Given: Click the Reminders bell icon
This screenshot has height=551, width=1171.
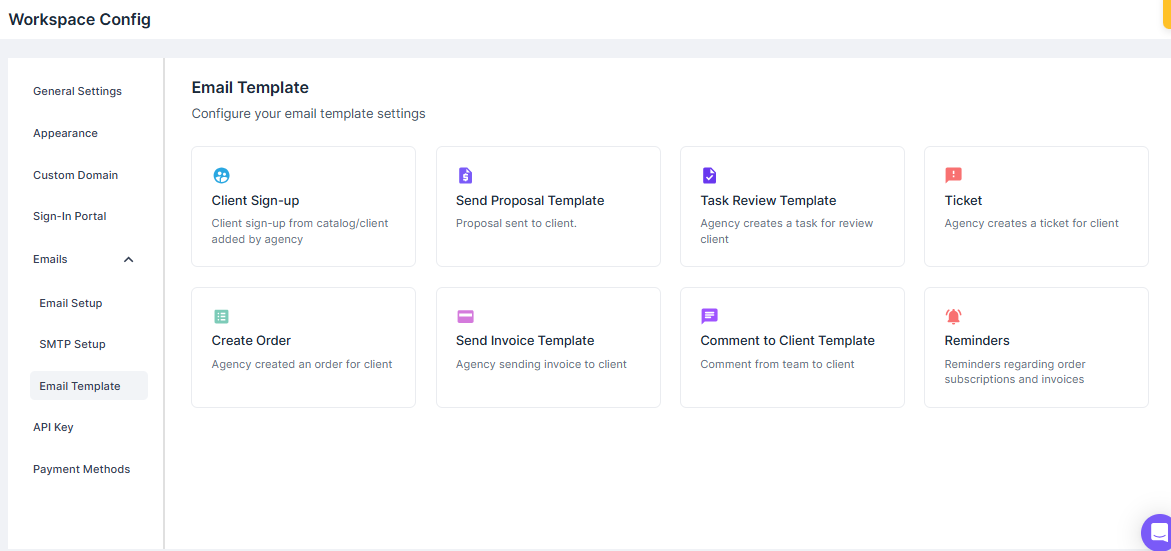Looking at the screenshot, I should (x=953, y=316).
